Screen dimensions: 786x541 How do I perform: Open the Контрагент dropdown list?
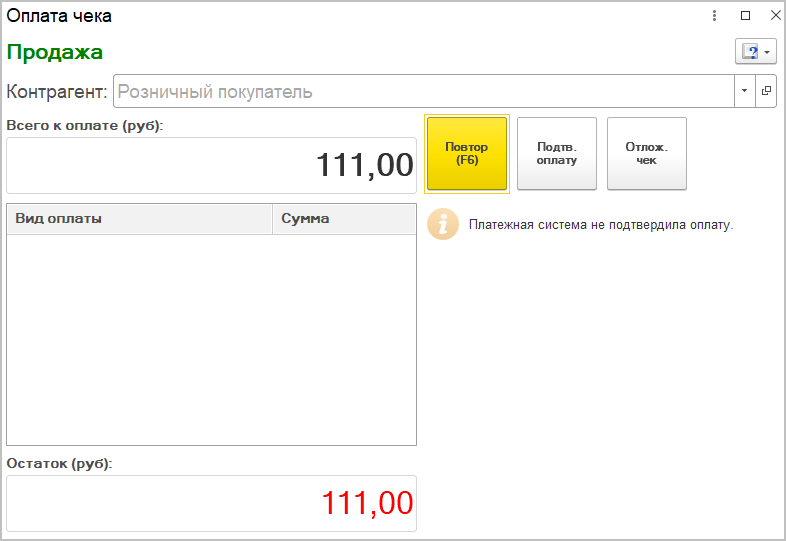coord(744,91)
